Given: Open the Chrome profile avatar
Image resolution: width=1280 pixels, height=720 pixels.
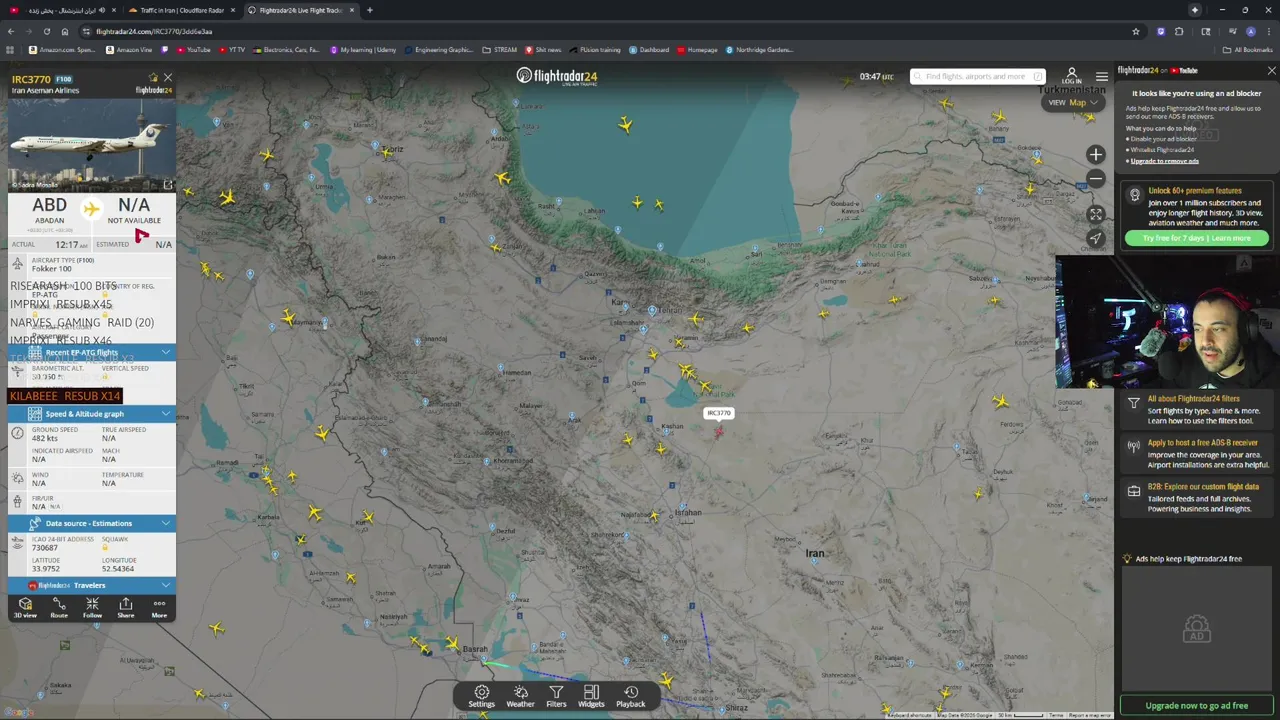Looking at the screenshot, I should tap(1250, 31).
